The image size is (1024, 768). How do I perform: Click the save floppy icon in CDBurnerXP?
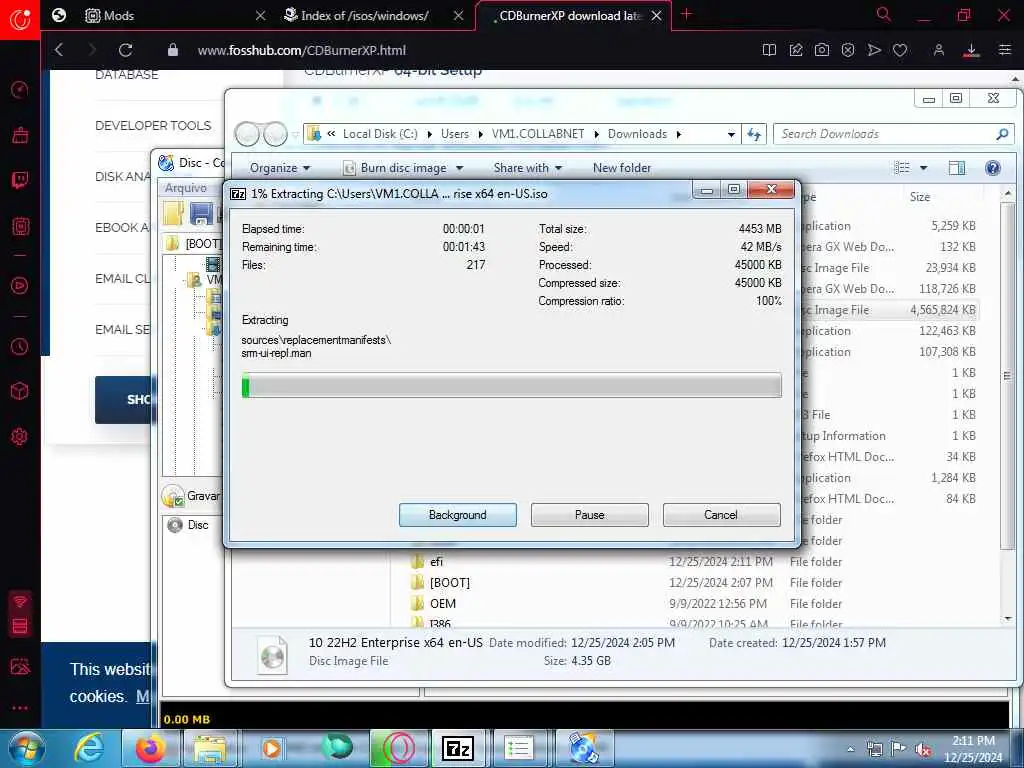201,214
